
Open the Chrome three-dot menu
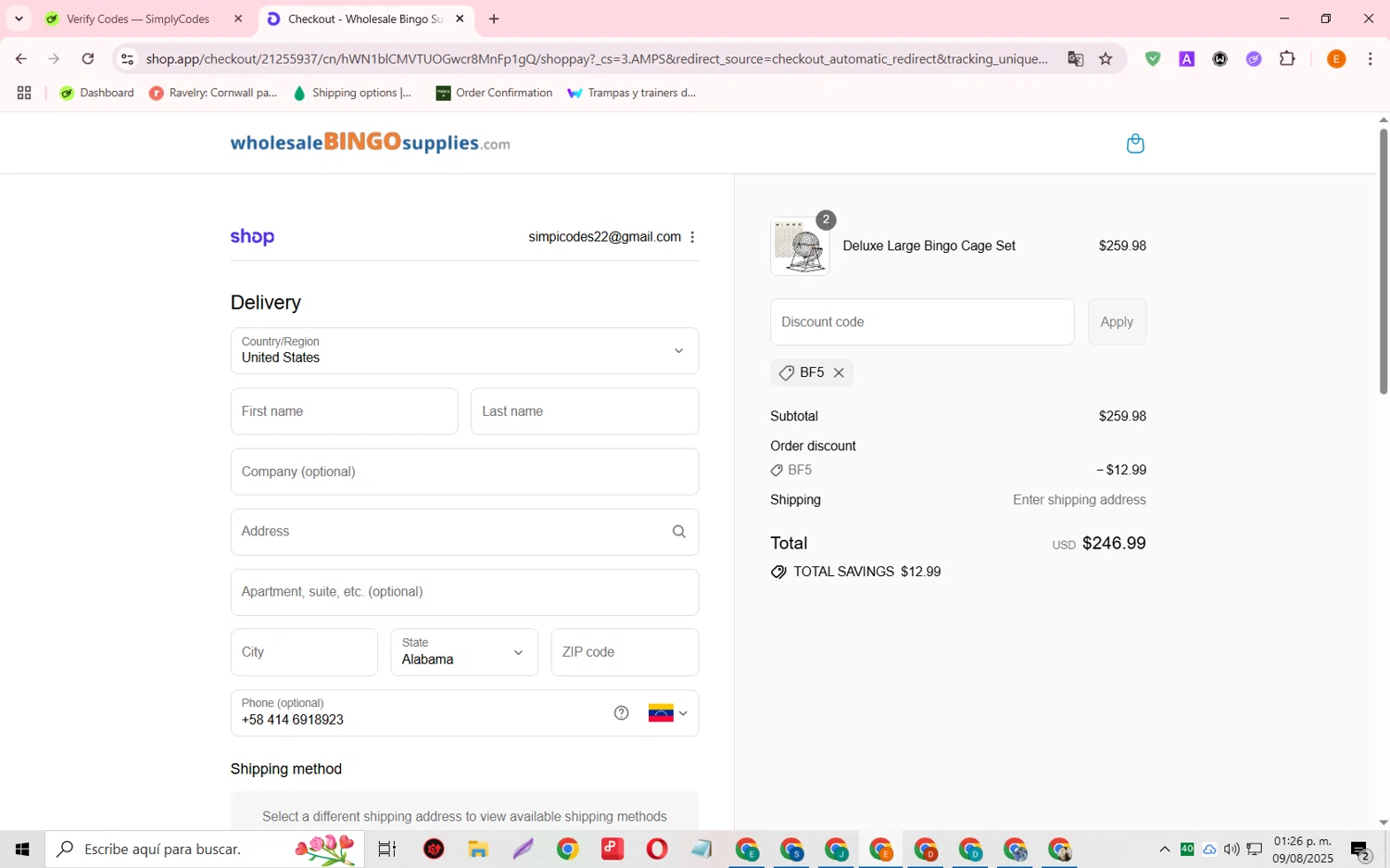coord(1370,58)
